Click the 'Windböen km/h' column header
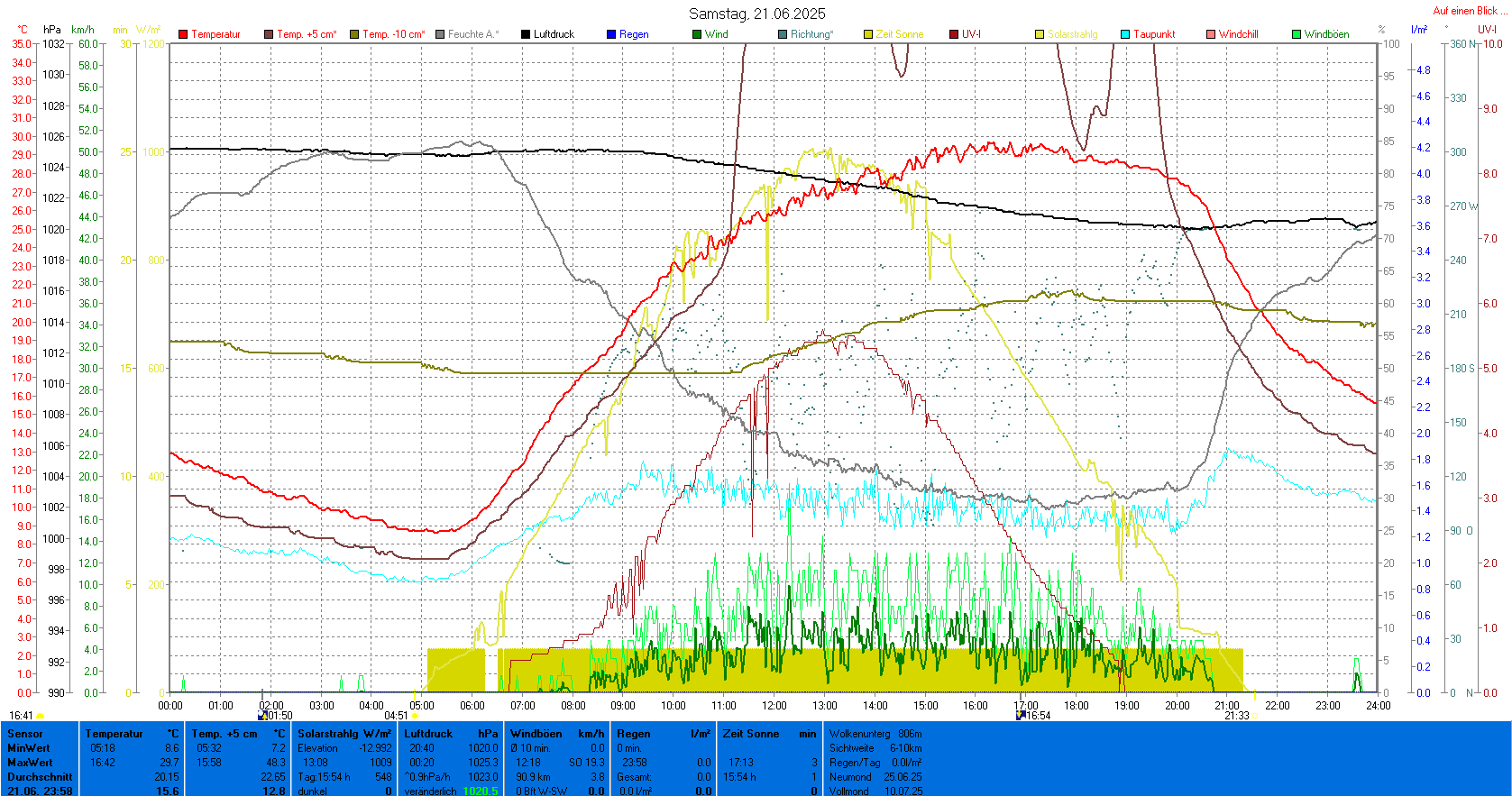The height and width of the screenshot is (796, 1512). click(557, 734)
